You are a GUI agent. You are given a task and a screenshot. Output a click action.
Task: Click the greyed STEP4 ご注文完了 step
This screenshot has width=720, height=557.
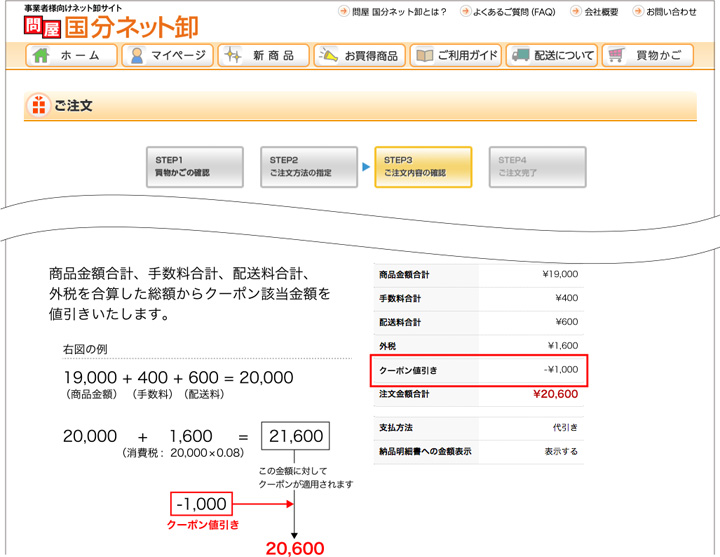(x=537, y=167)
